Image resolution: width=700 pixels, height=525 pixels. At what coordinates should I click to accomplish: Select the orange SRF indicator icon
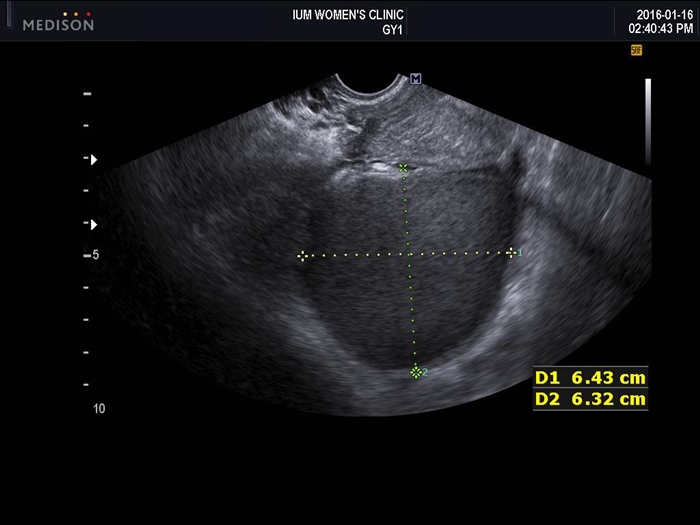point(636,50)
